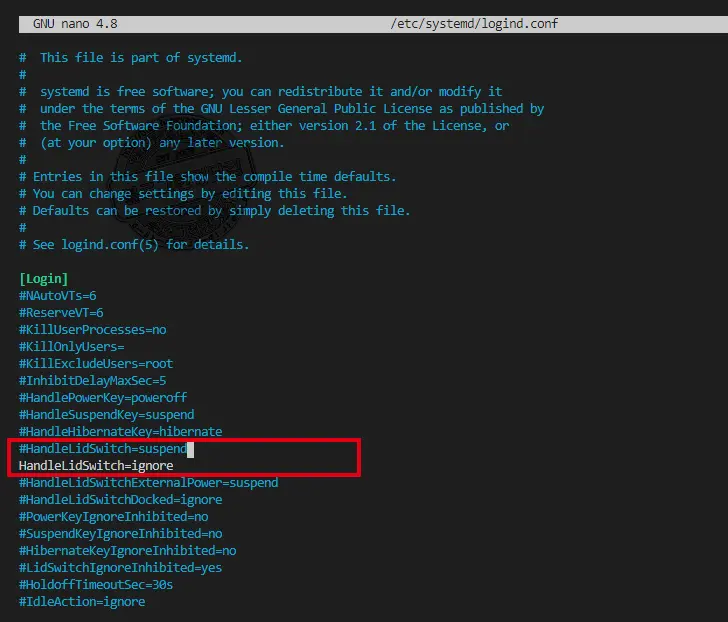728x622 pixels.
Task: Select the #HandleSuspendKey=suspend line
Action: coord(106,414)
